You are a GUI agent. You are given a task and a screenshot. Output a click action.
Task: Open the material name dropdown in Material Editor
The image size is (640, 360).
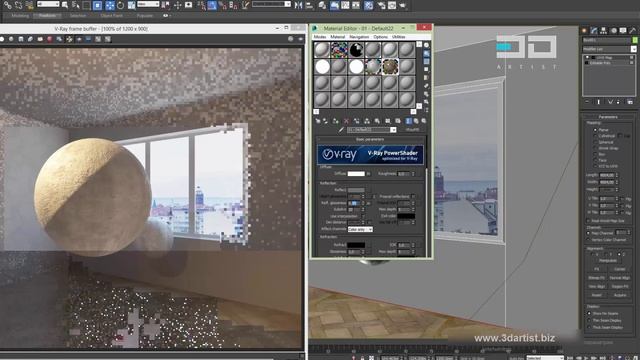[x=393, y=130]
